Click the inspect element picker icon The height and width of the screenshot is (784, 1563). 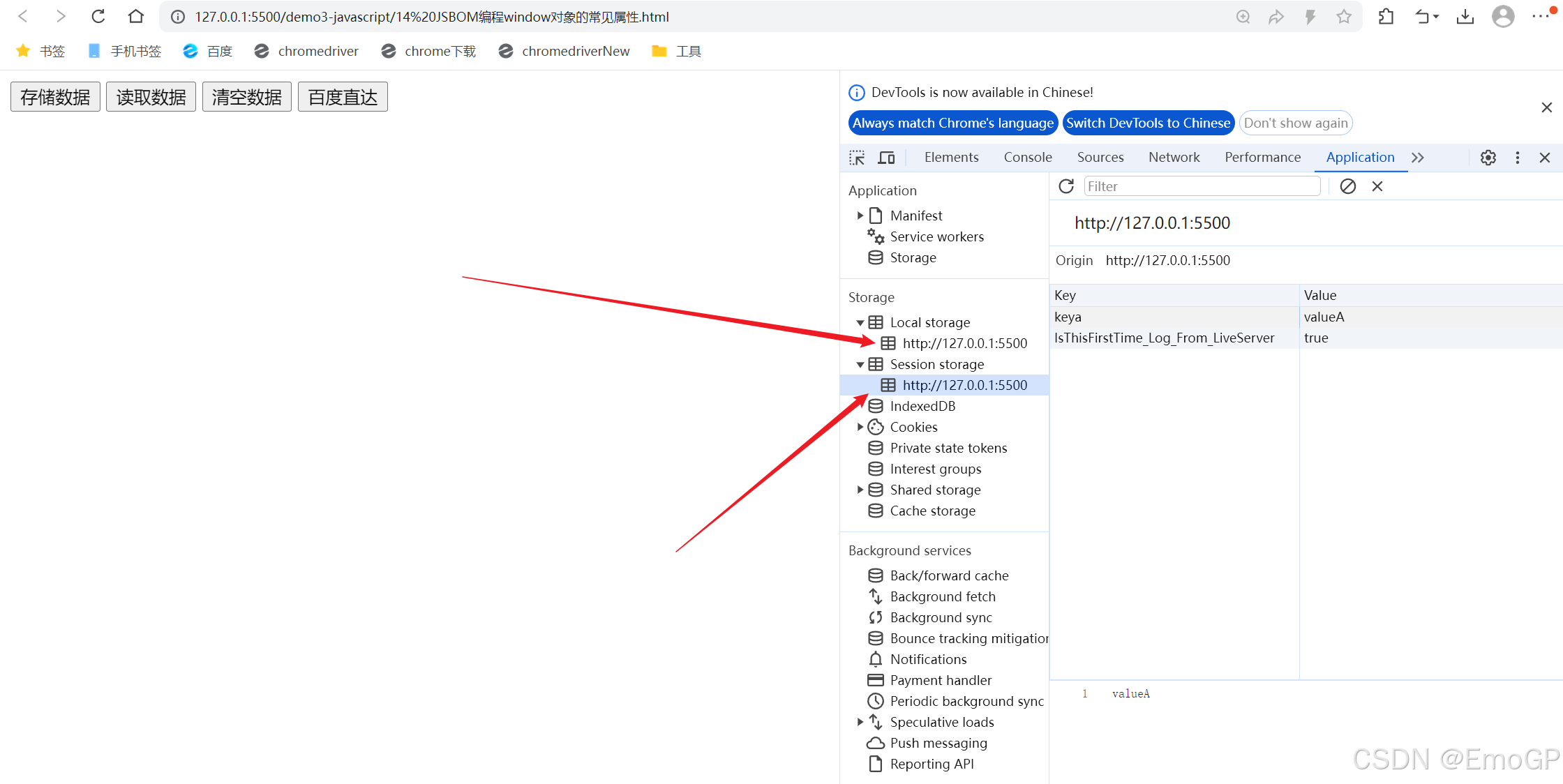pyautogui.click(x=857, y=158)
